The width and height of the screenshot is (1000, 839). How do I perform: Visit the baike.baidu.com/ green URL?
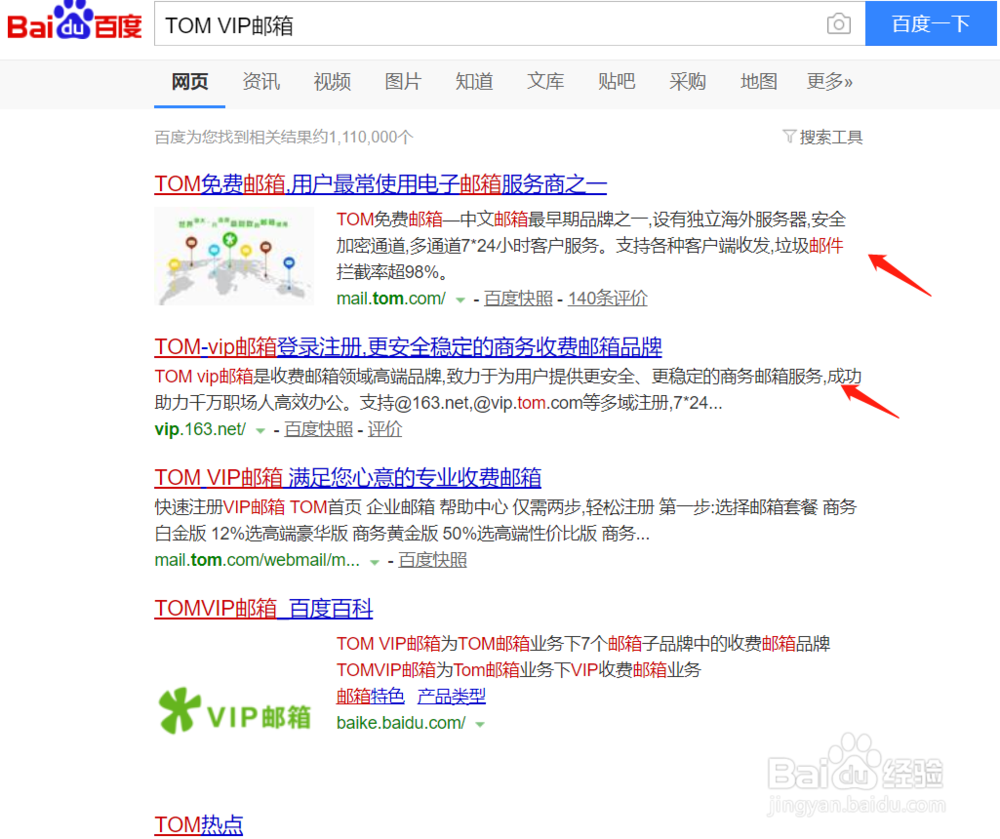point(401,723)
